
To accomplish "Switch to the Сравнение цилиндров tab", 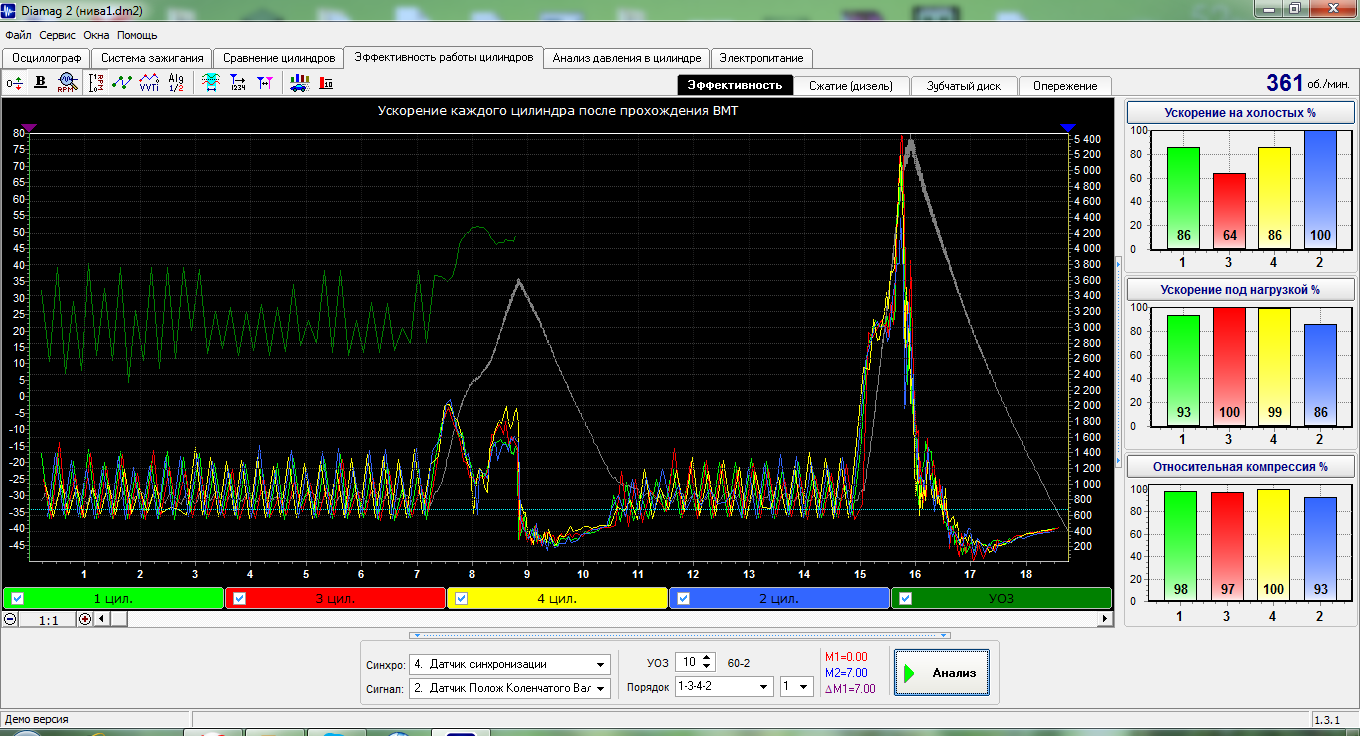I will coord(279,58).
